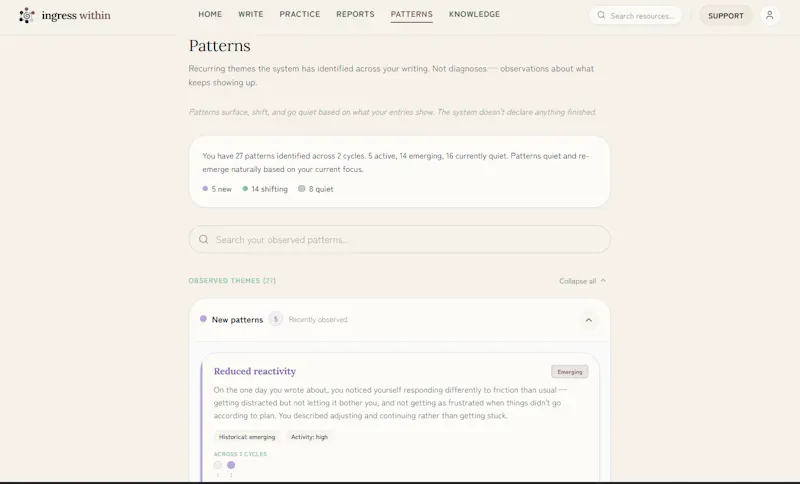Open the Reduced reactivity pattern title
The height and width of the screenshot is (484, 800).
click(x=255, y=371)
